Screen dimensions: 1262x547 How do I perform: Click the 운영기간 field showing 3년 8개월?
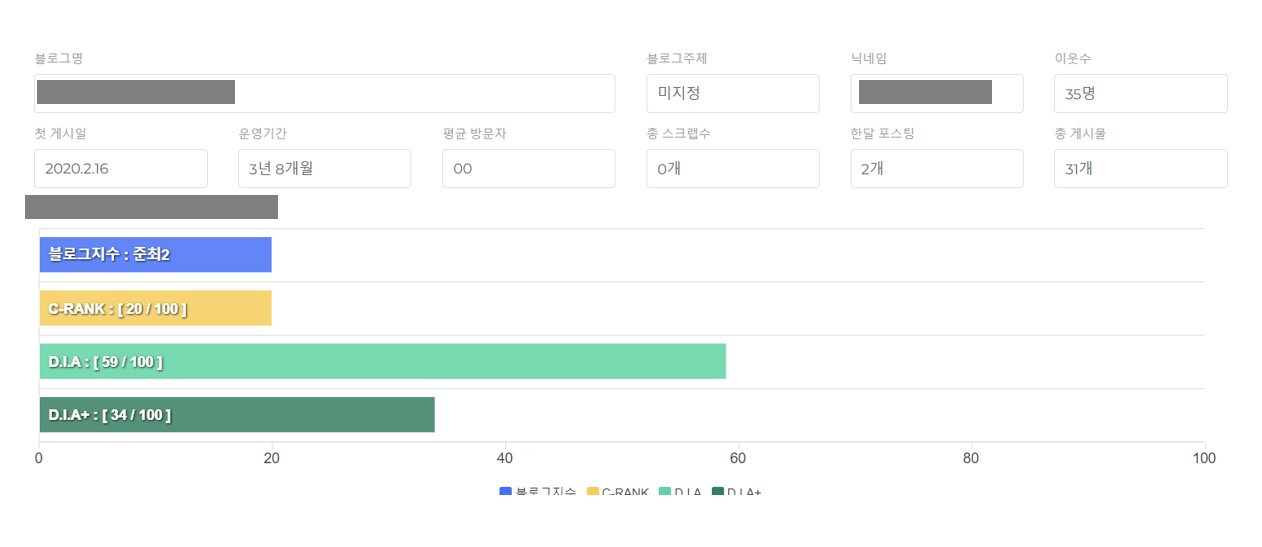pyautogui.click(x=325, y=168)
